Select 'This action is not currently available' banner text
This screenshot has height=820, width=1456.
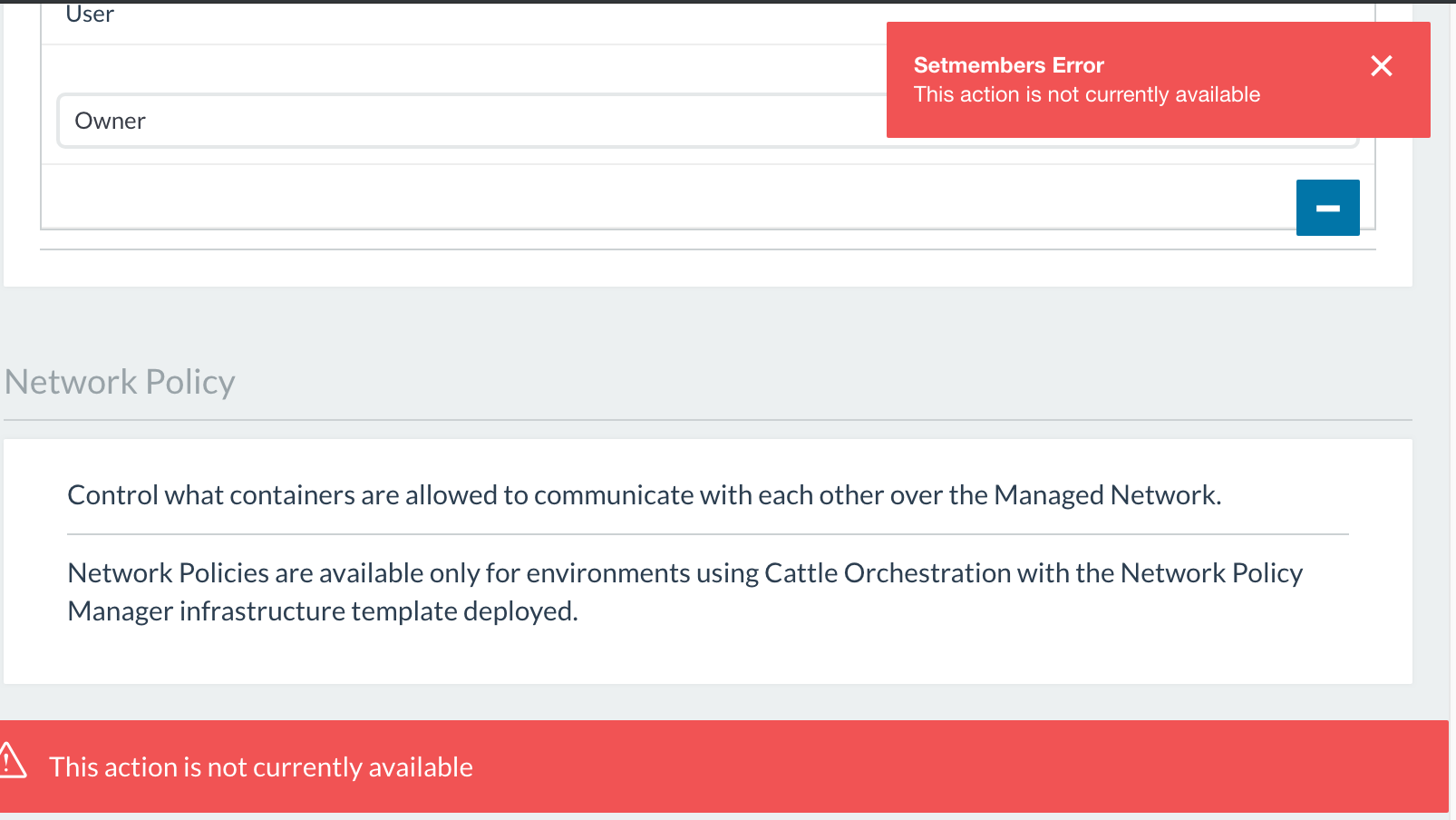261,767
